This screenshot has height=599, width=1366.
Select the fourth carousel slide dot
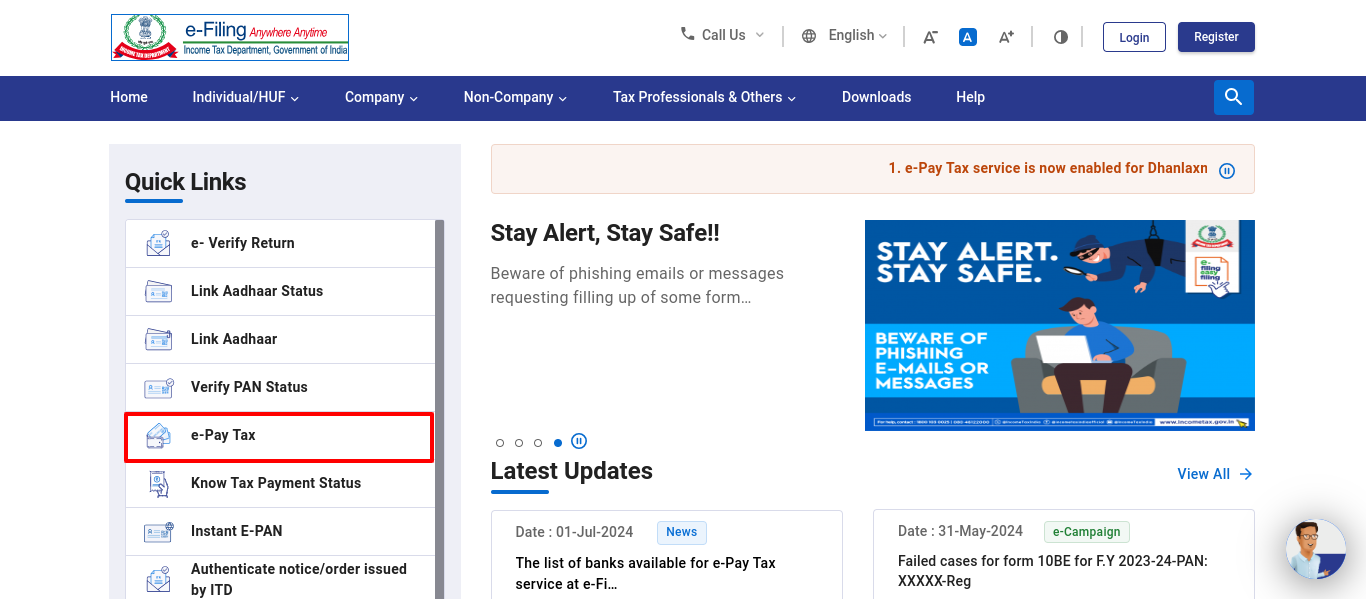click(x=558, y=443)
